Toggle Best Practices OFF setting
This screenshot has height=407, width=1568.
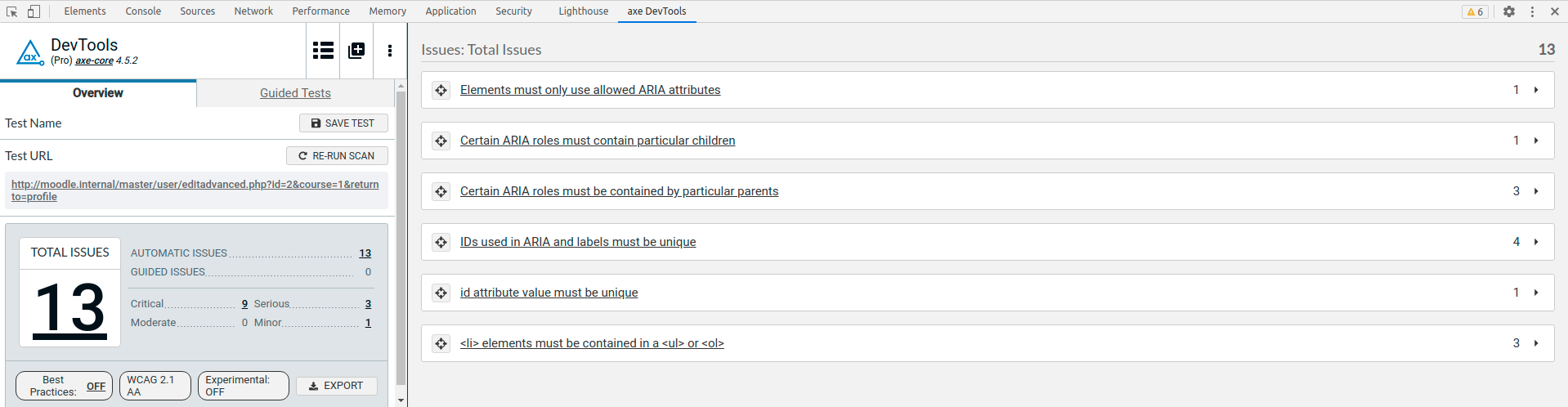click(65, 386)
